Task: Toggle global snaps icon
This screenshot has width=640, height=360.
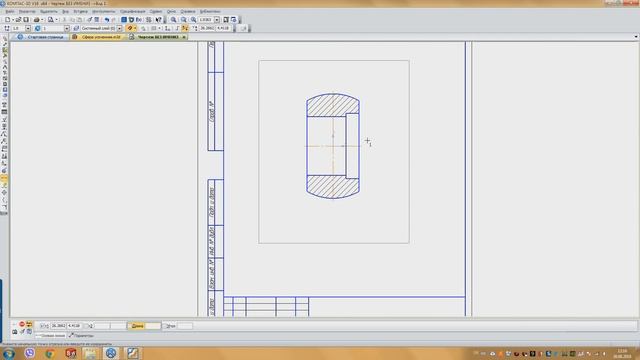Action: coord(130,29)
